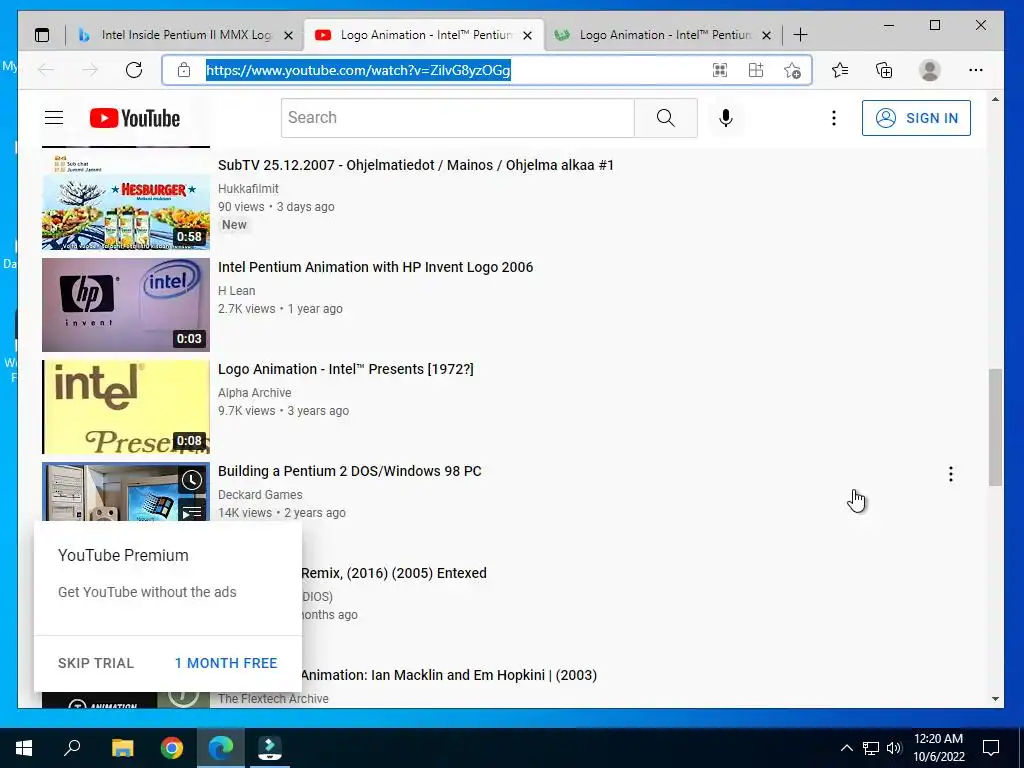View site information lock icon

coord(184,70)
